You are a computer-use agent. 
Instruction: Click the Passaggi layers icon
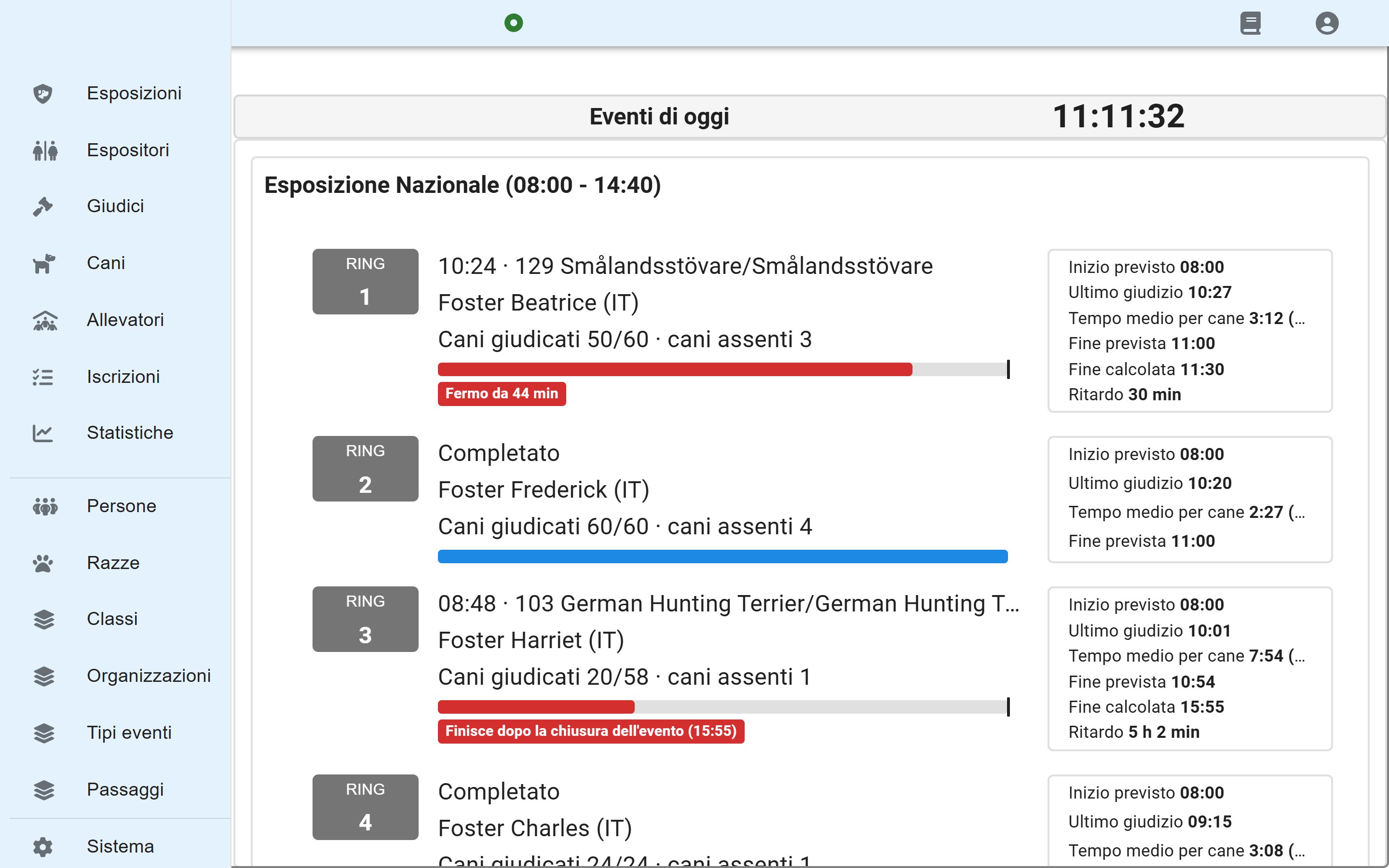pyautogui.click(x=43, y=790)
